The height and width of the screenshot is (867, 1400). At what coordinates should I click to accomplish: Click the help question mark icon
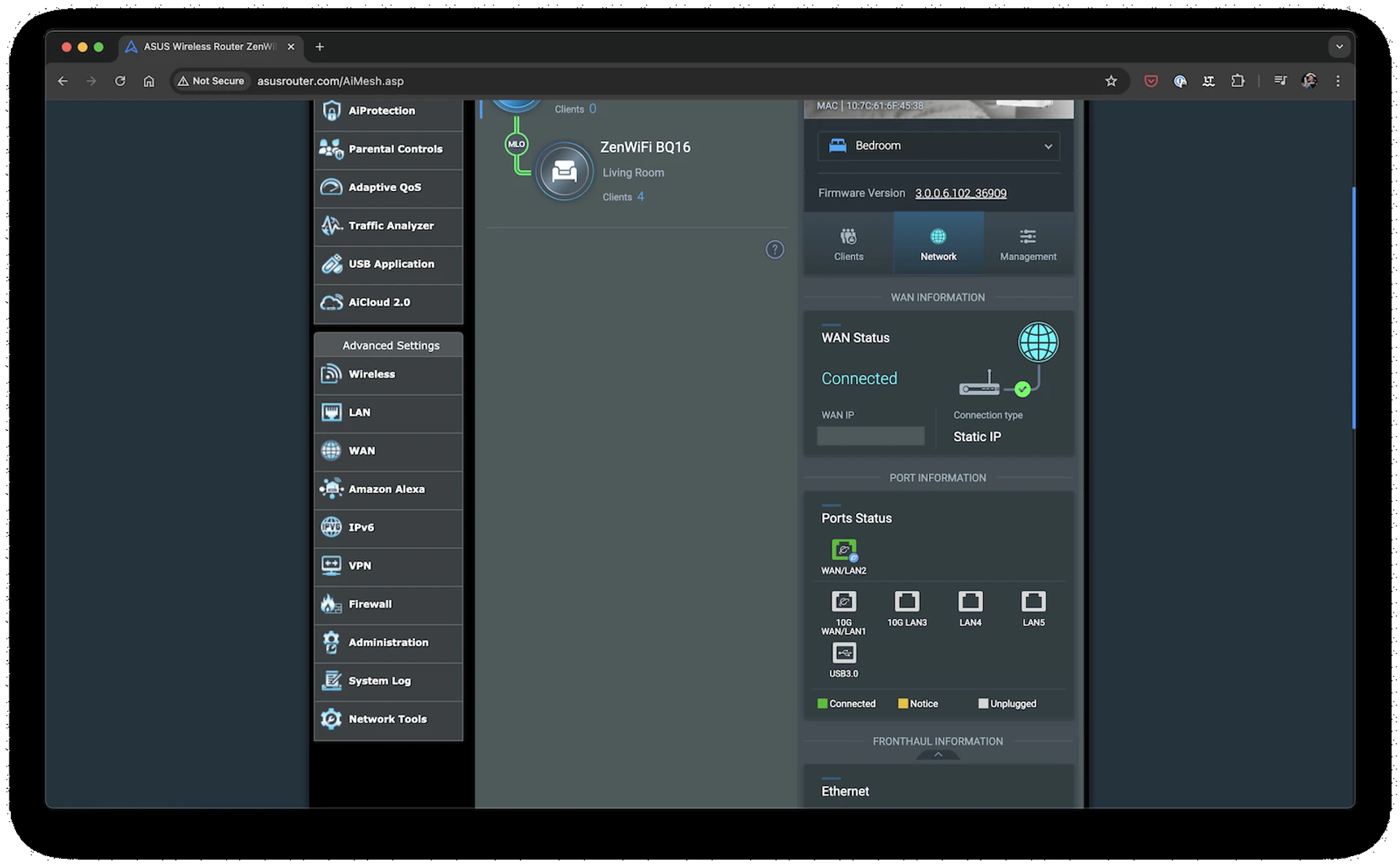click(x=774, y=250)
